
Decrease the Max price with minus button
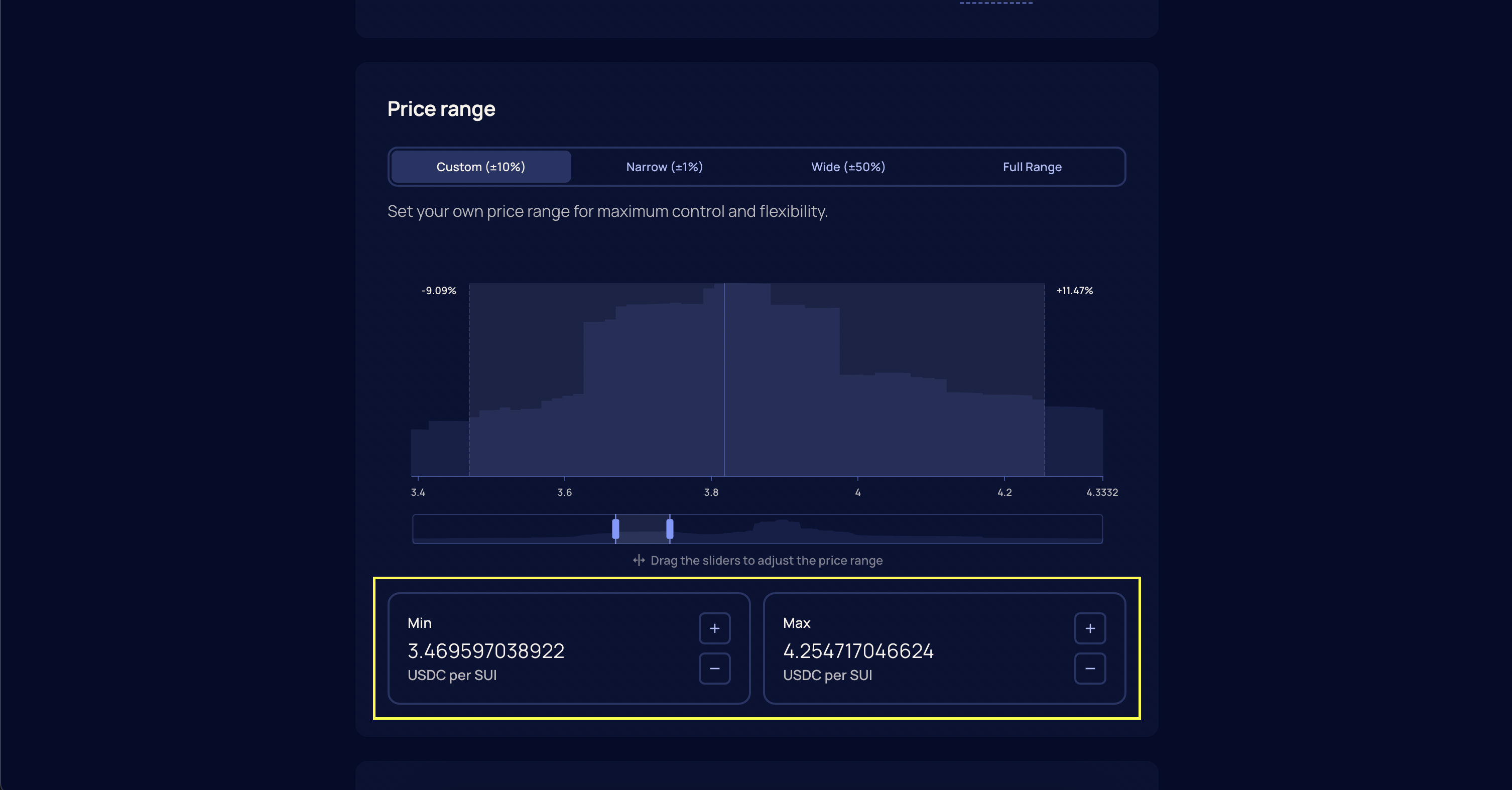1090,669
